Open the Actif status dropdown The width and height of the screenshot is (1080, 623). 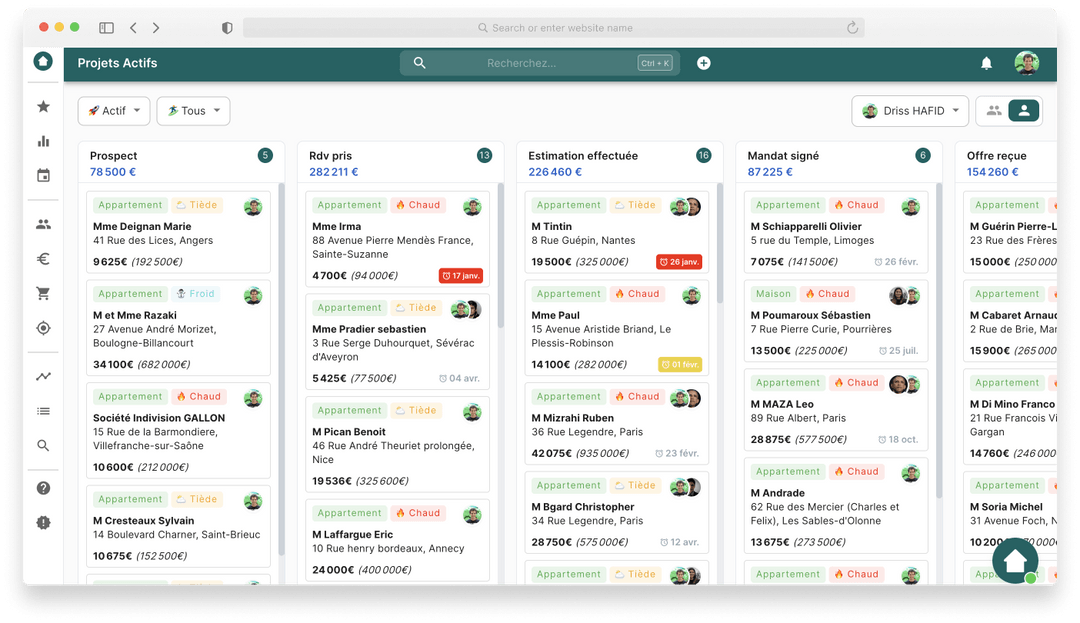tap(113, 111)
